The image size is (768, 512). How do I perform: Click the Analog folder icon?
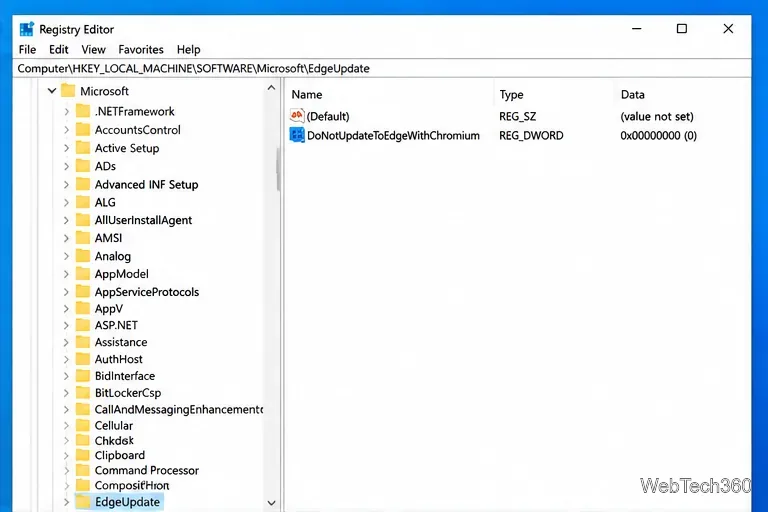coord(83,256)
